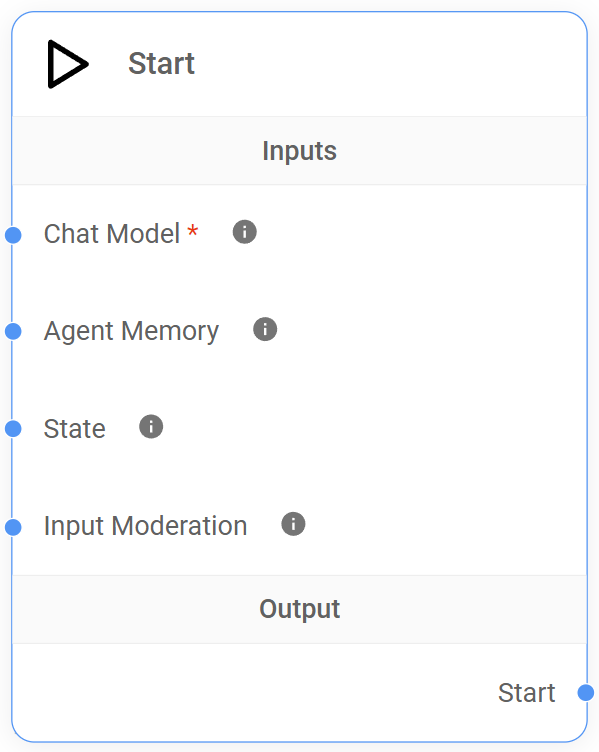Click the State input connector dot

[13, 429]
